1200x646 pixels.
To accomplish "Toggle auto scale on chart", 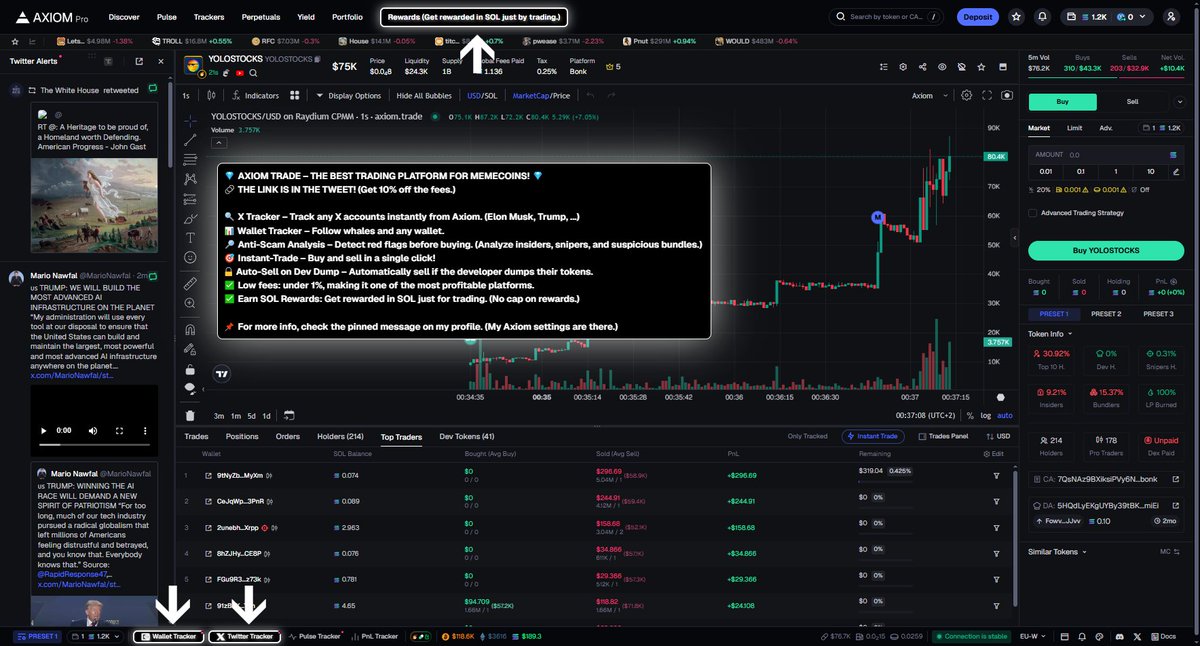I will click(x=1005, y=415).
